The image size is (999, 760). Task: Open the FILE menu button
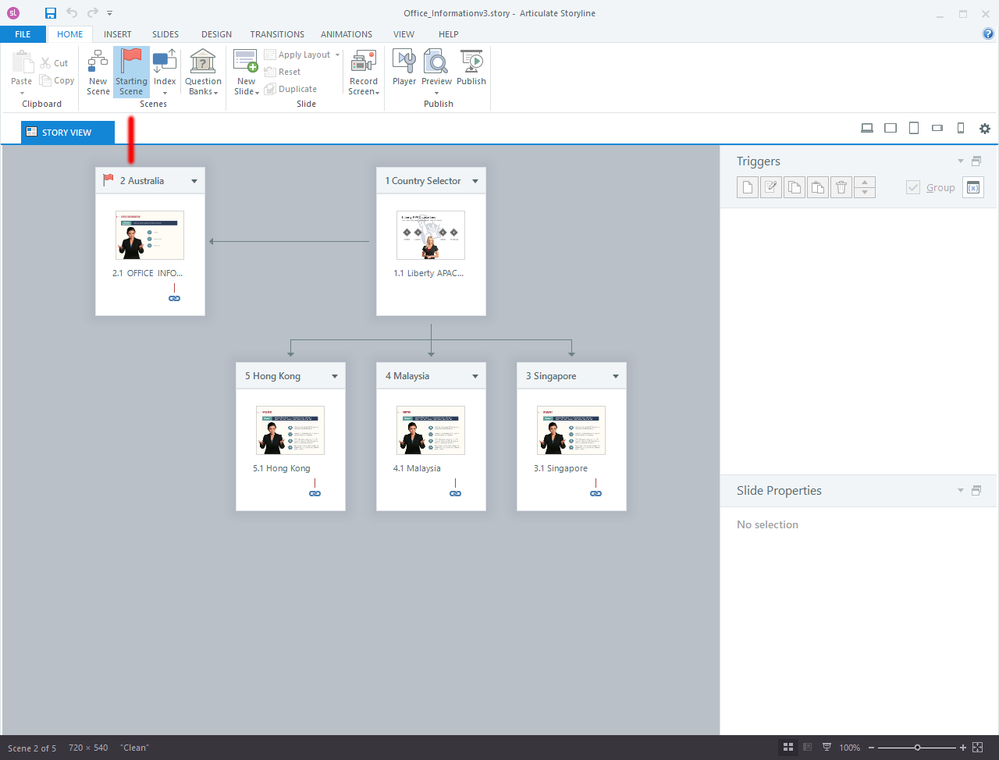coord(22,34)
